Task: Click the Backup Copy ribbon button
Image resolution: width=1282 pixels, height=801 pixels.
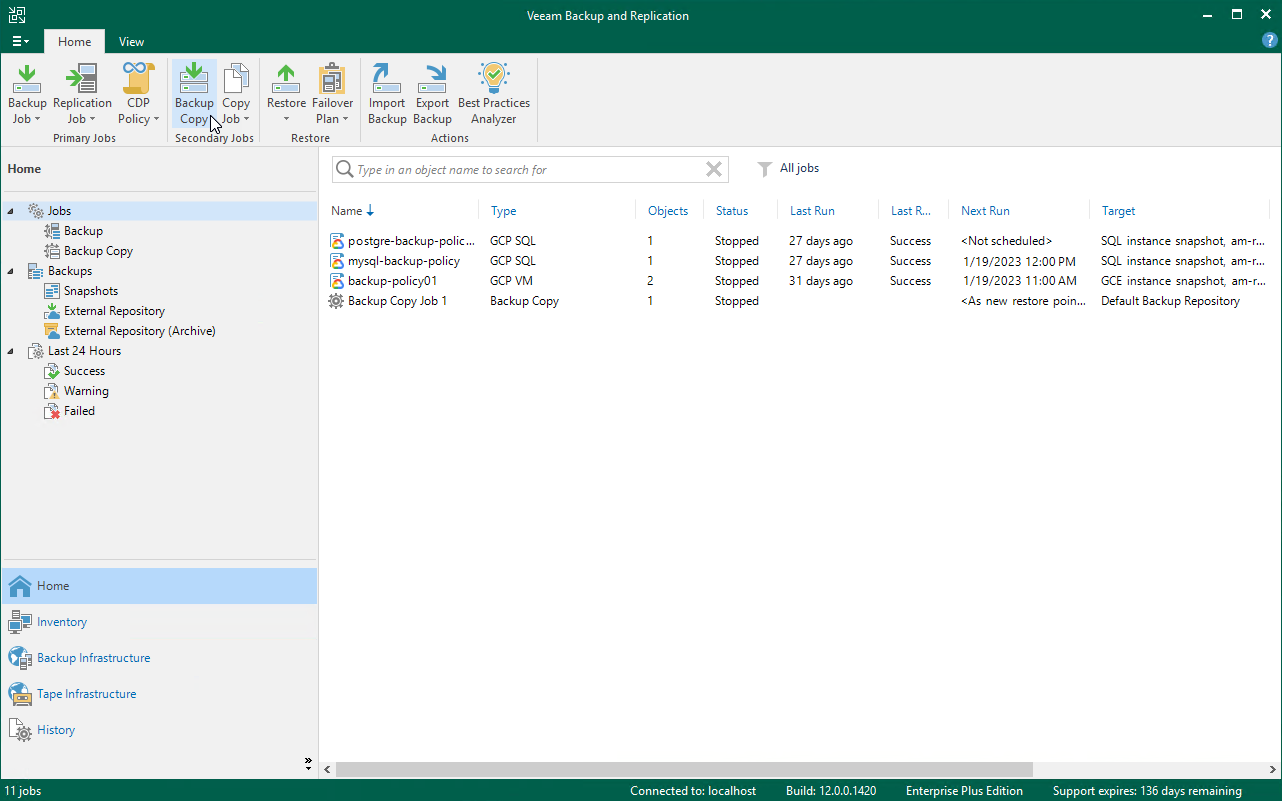Action: (x=194, y=94)
